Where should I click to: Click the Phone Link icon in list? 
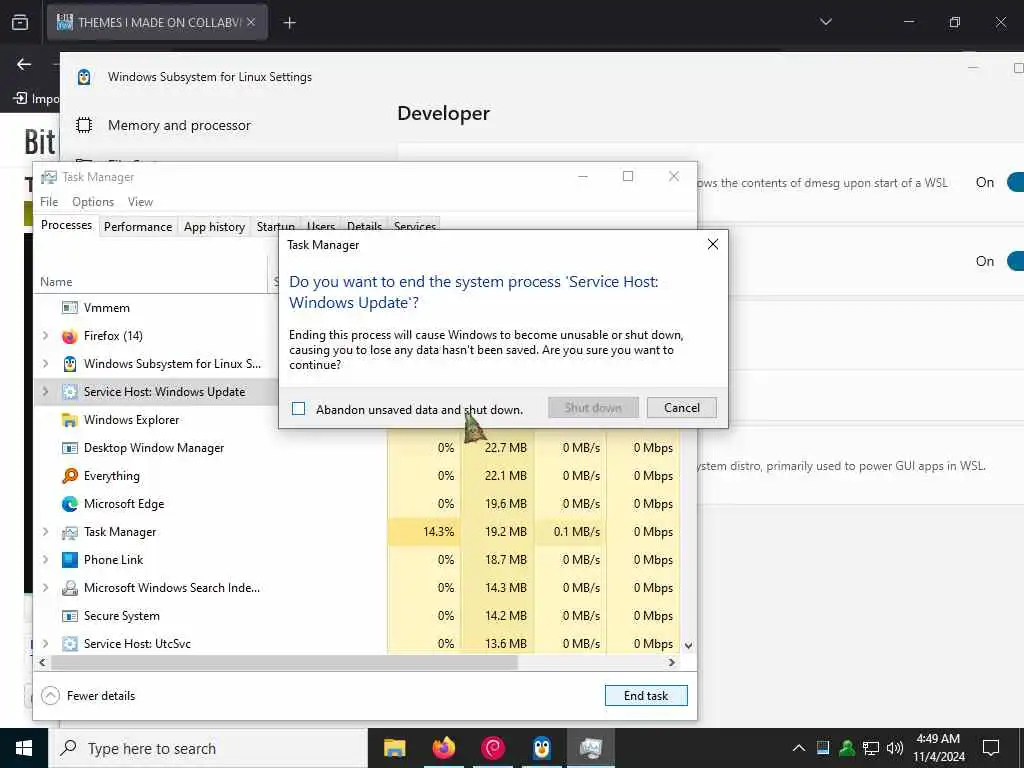(69, 560)
